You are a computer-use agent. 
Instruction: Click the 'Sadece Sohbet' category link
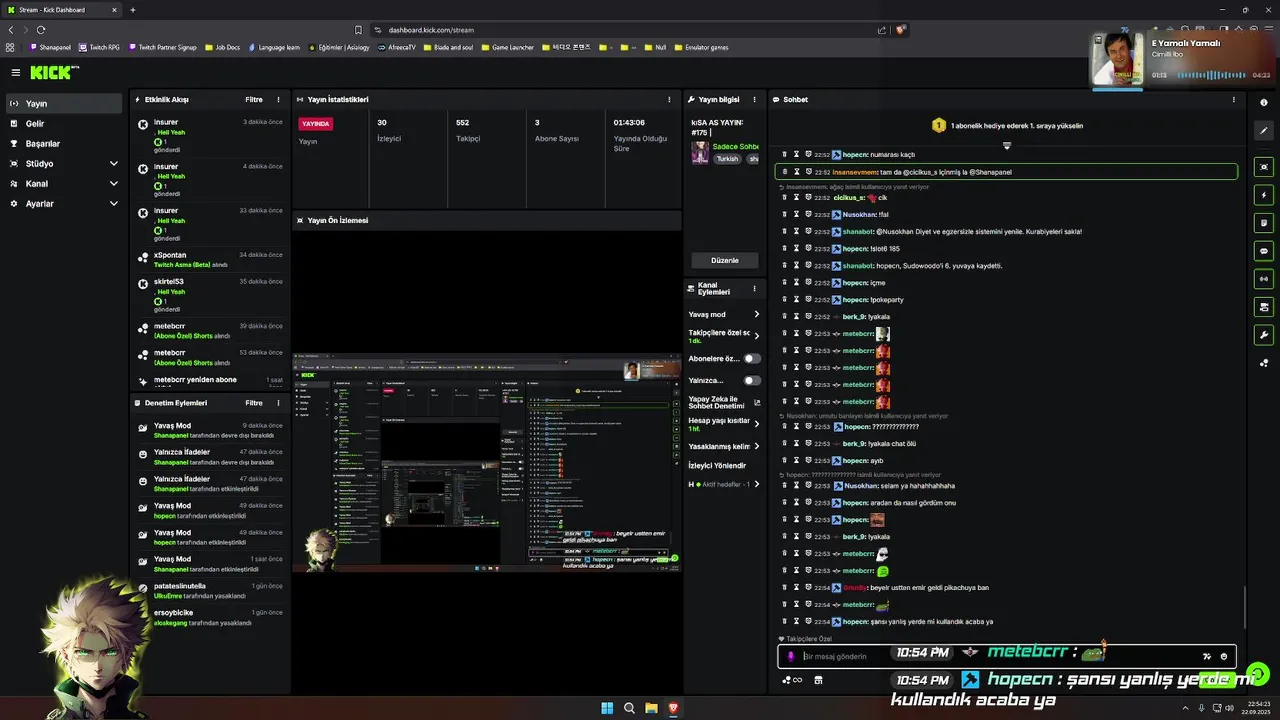click(x=735, y=147)
